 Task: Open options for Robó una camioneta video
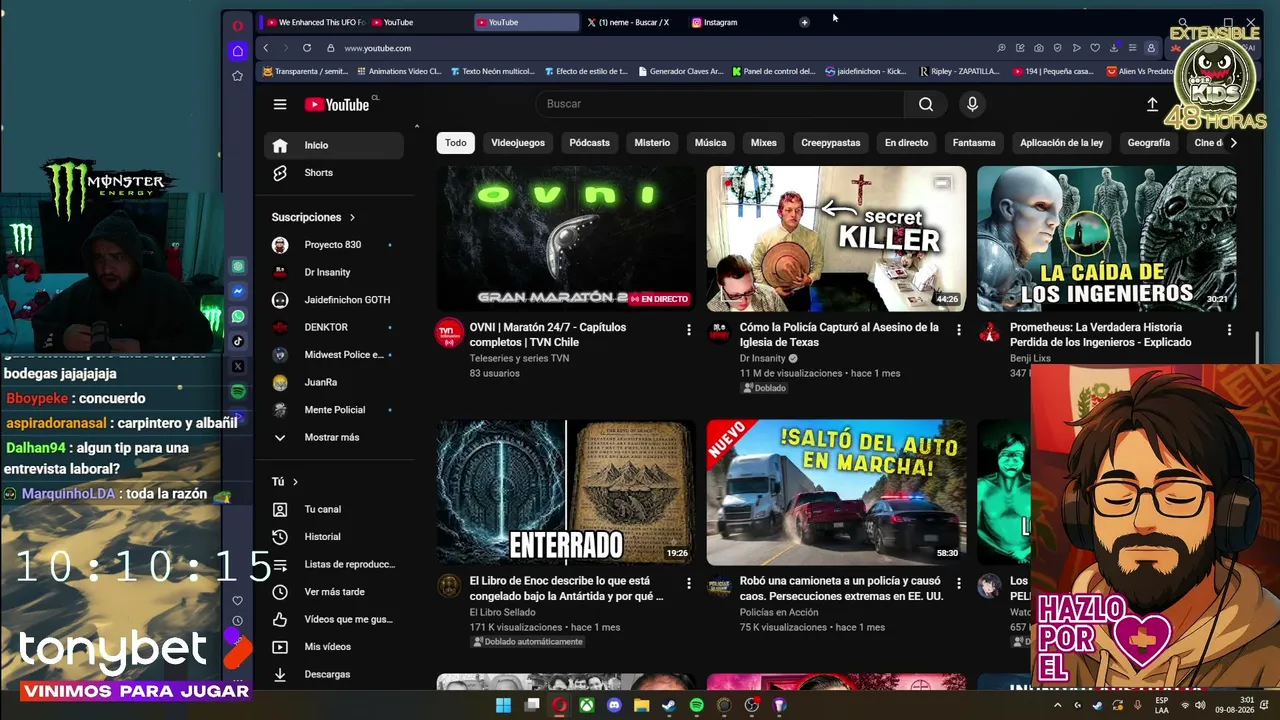click(958, 583)
